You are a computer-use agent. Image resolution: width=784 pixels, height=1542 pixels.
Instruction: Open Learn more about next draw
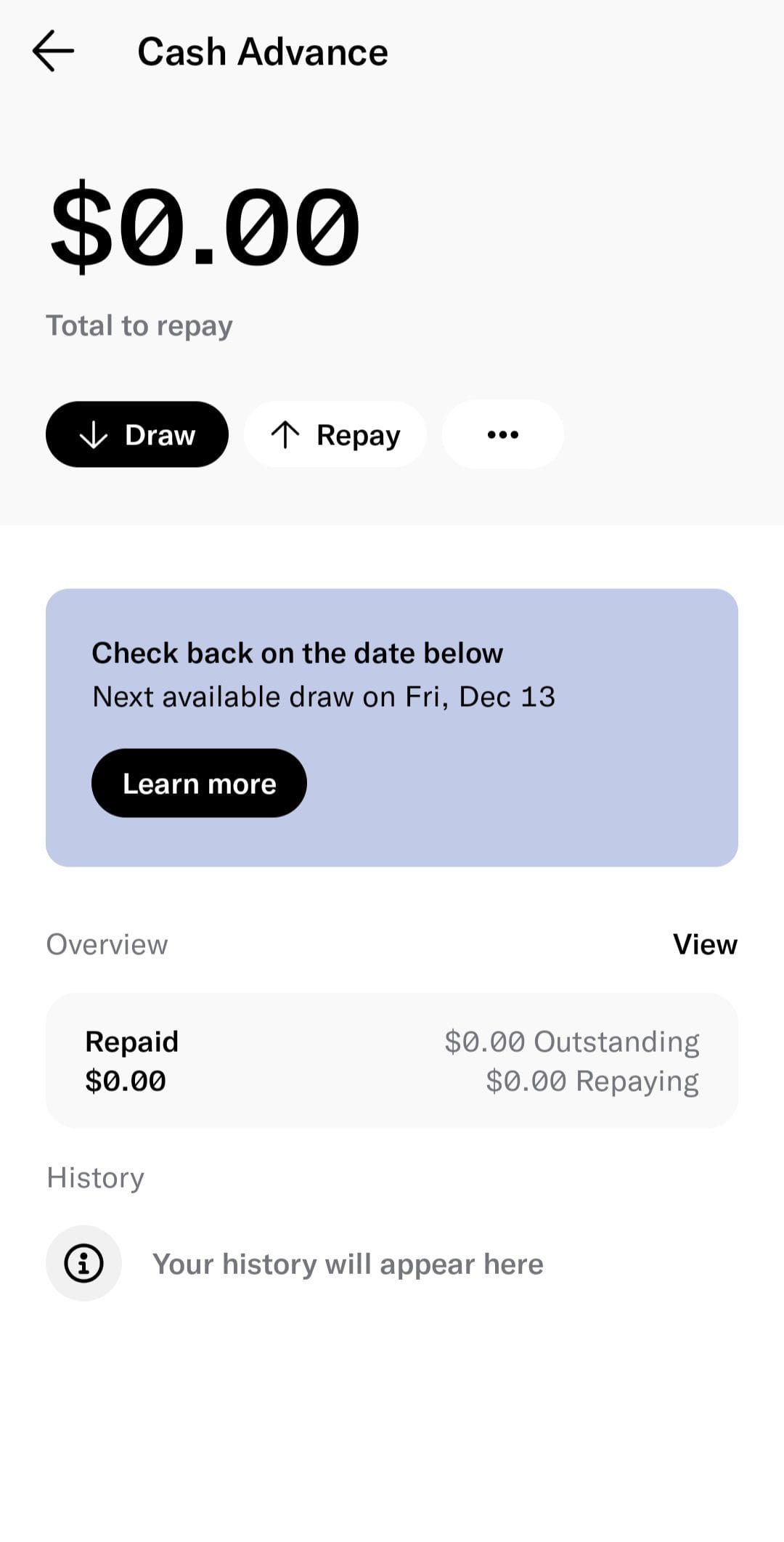tap(199, 783)
